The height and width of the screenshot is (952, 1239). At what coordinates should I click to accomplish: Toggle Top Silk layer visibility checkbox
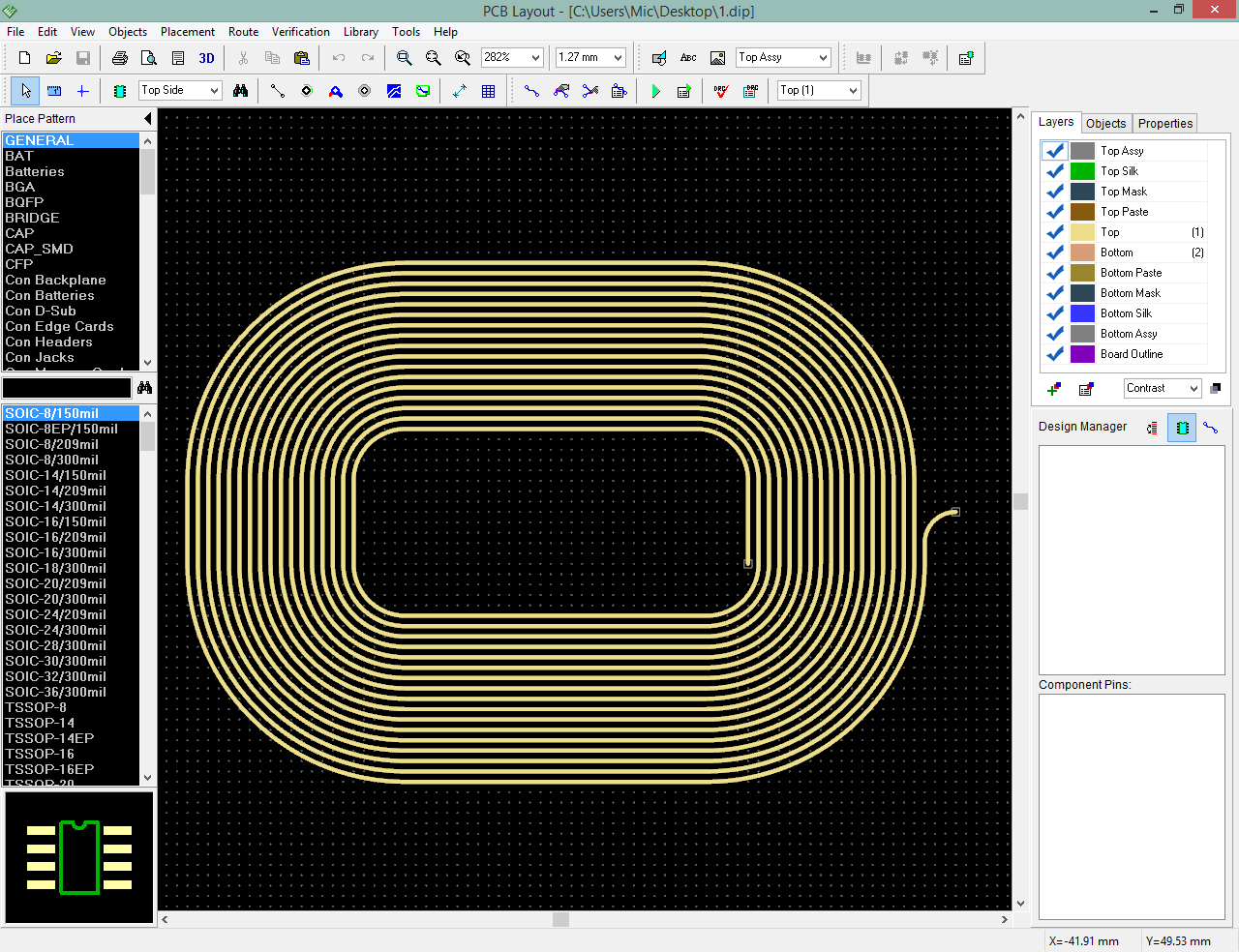point(1055,171)
